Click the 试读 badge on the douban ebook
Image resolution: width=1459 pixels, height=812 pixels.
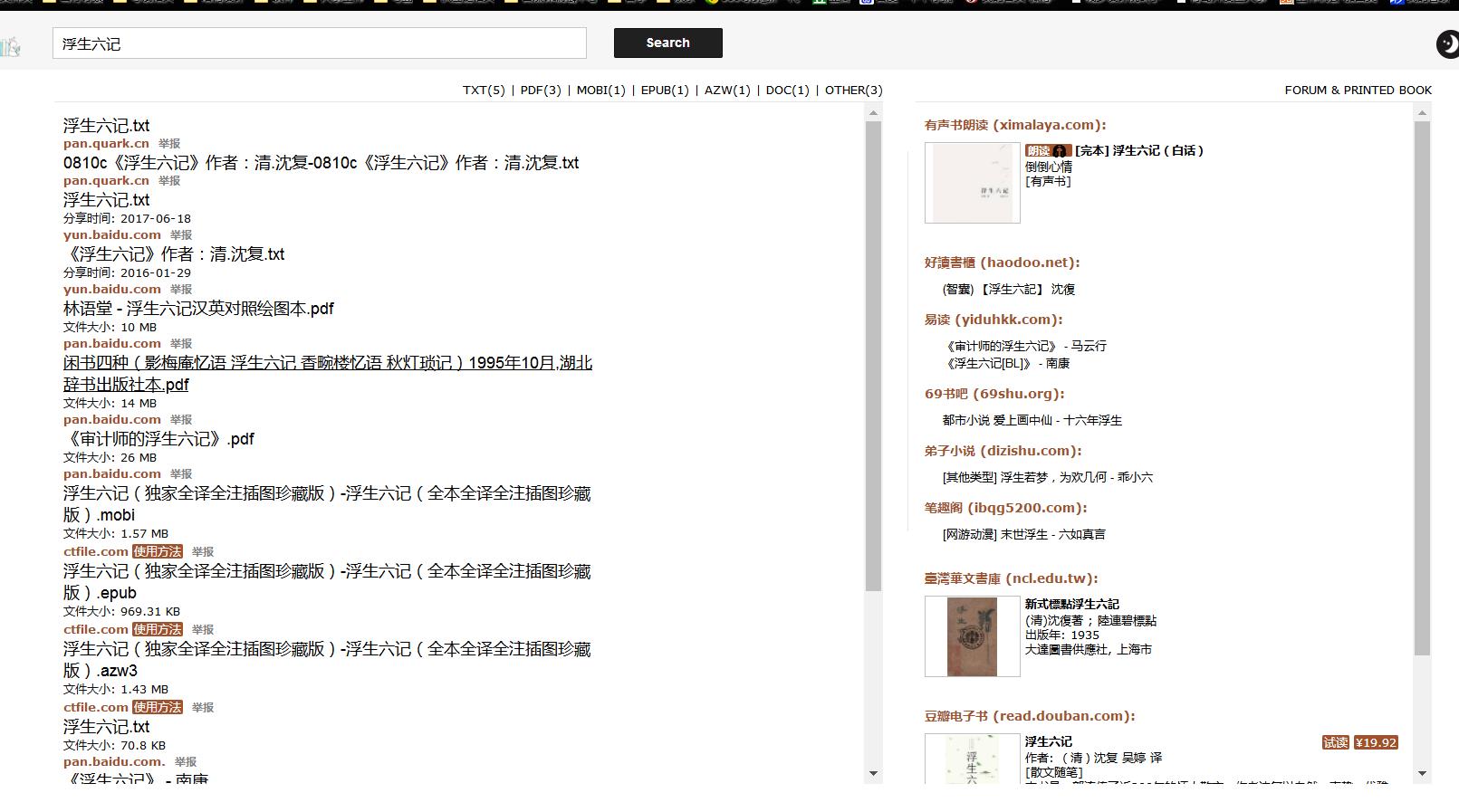[x=1335, y=742]
